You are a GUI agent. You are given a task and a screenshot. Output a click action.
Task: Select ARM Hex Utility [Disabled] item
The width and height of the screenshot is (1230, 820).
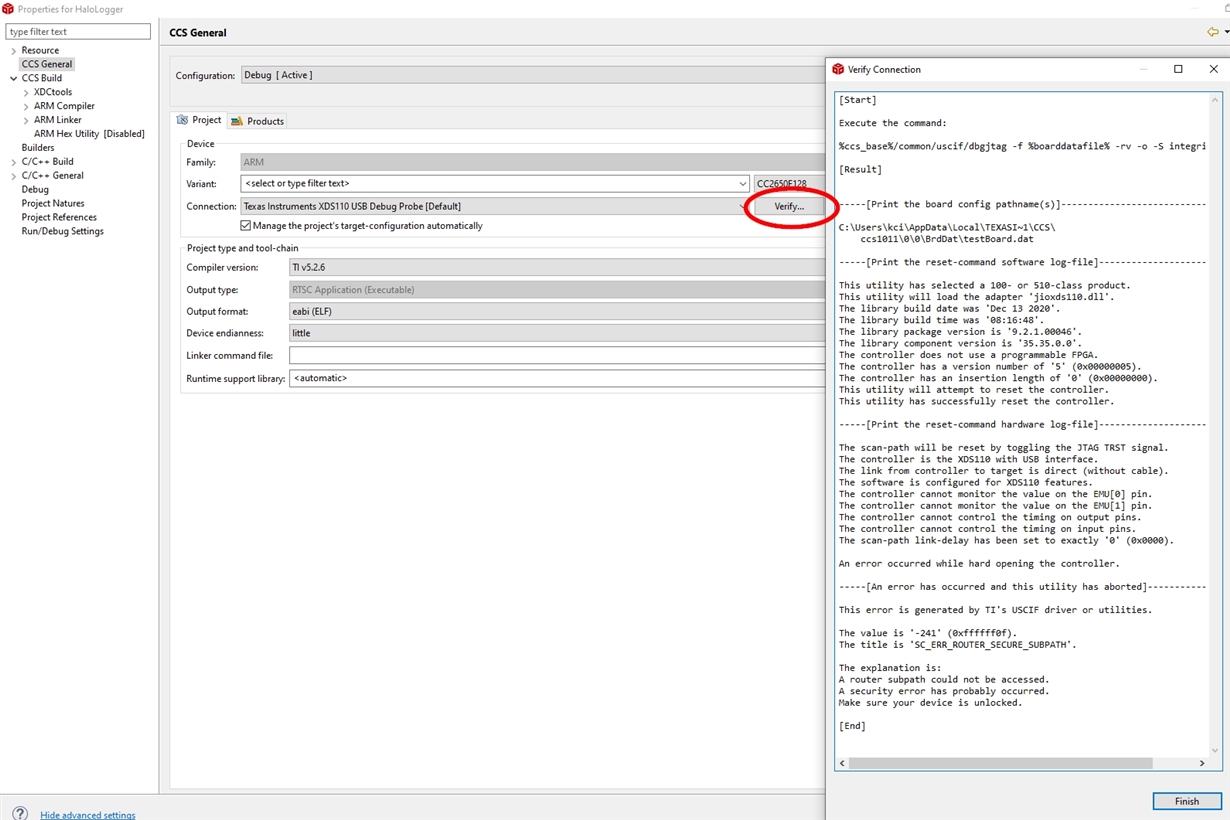[89, 134]
